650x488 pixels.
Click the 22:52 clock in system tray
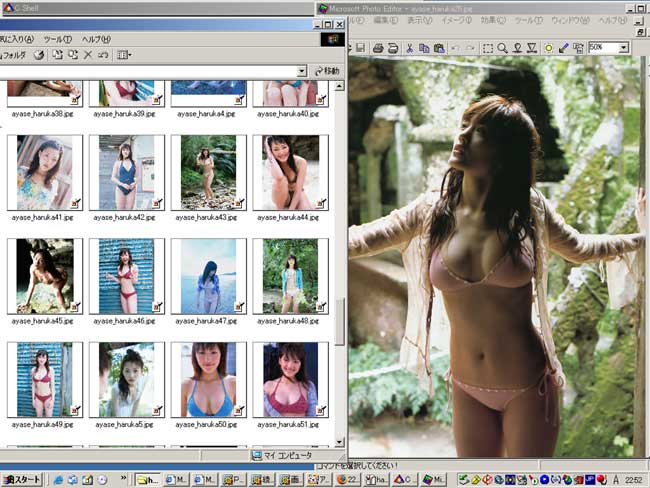(x=633, y=480)
